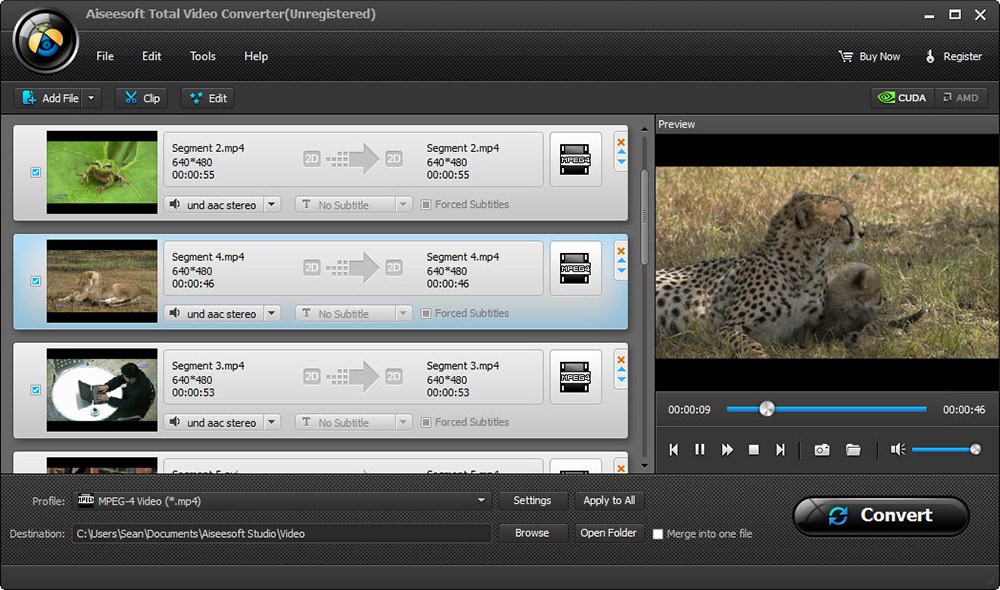Open the Edit menu
The width and height of the screenshot is (1000, 590).
coord(151,56)
